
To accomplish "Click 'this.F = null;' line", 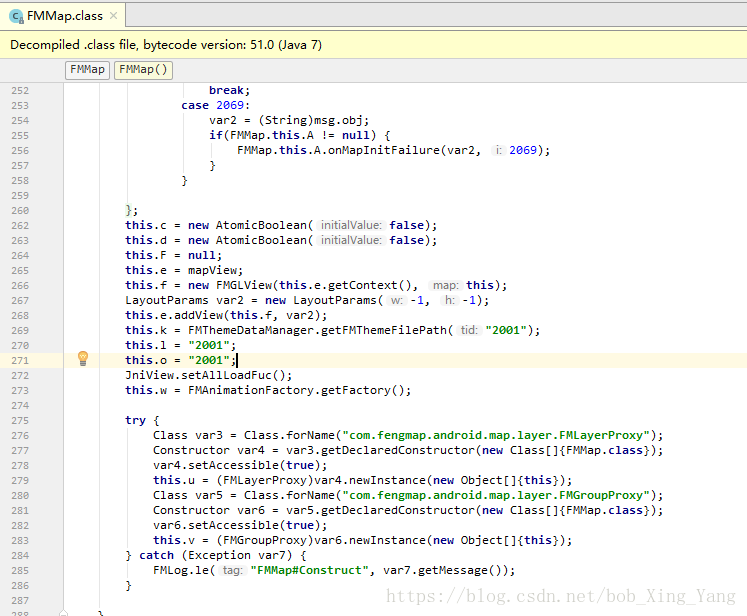I will (x=173, y=255).
